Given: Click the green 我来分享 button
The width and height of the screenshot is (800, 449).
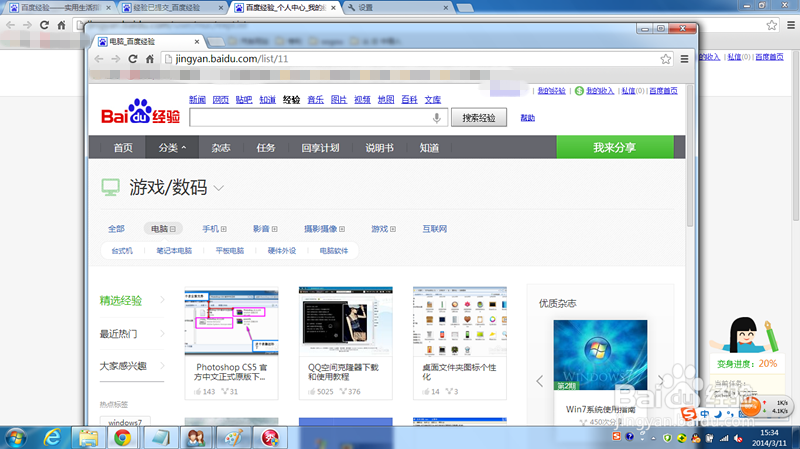Looking at the screenshot, I should tap(615, 147).
